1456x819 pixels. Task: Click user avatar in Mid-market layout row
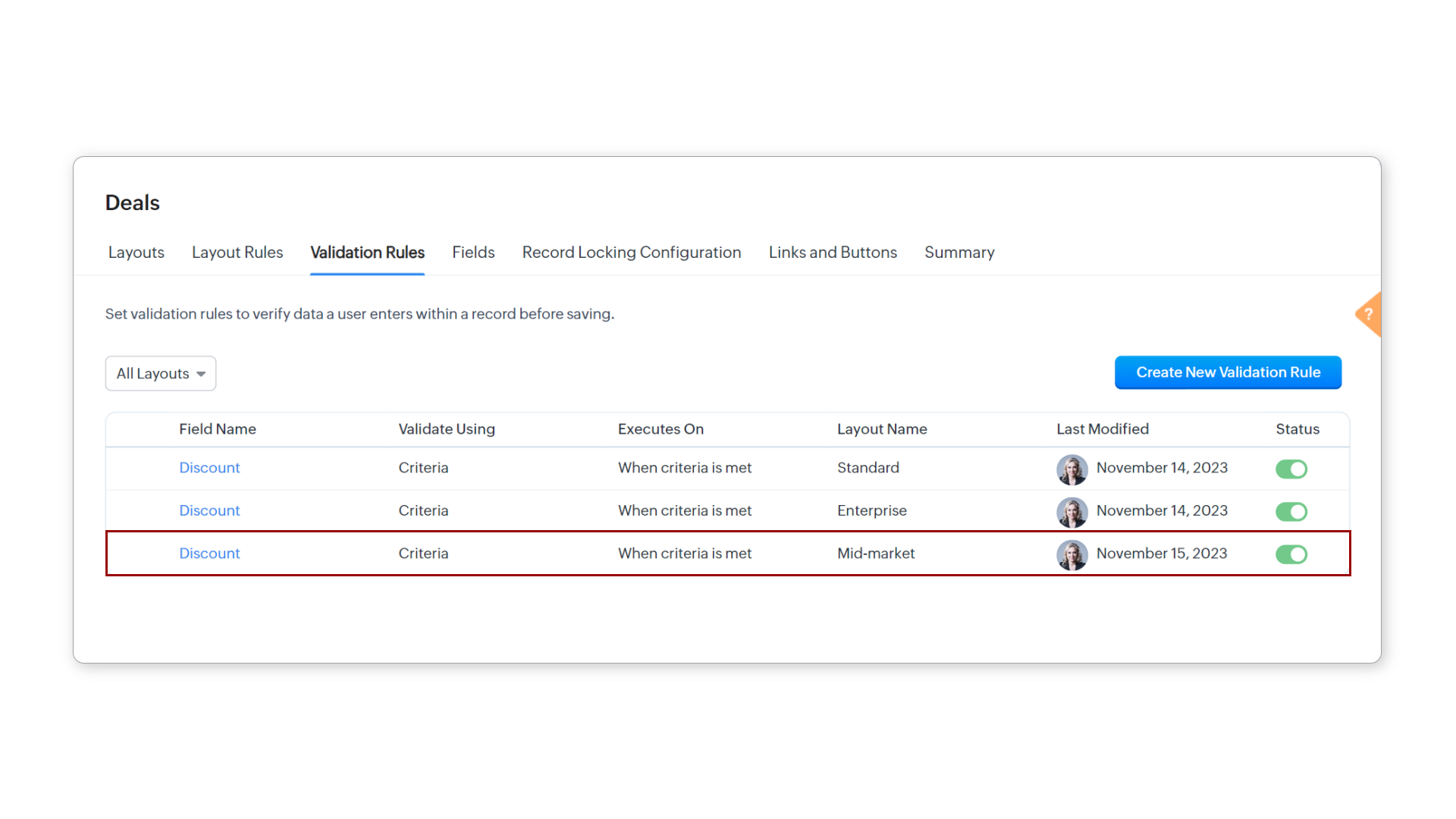(x=1072, y=554)
